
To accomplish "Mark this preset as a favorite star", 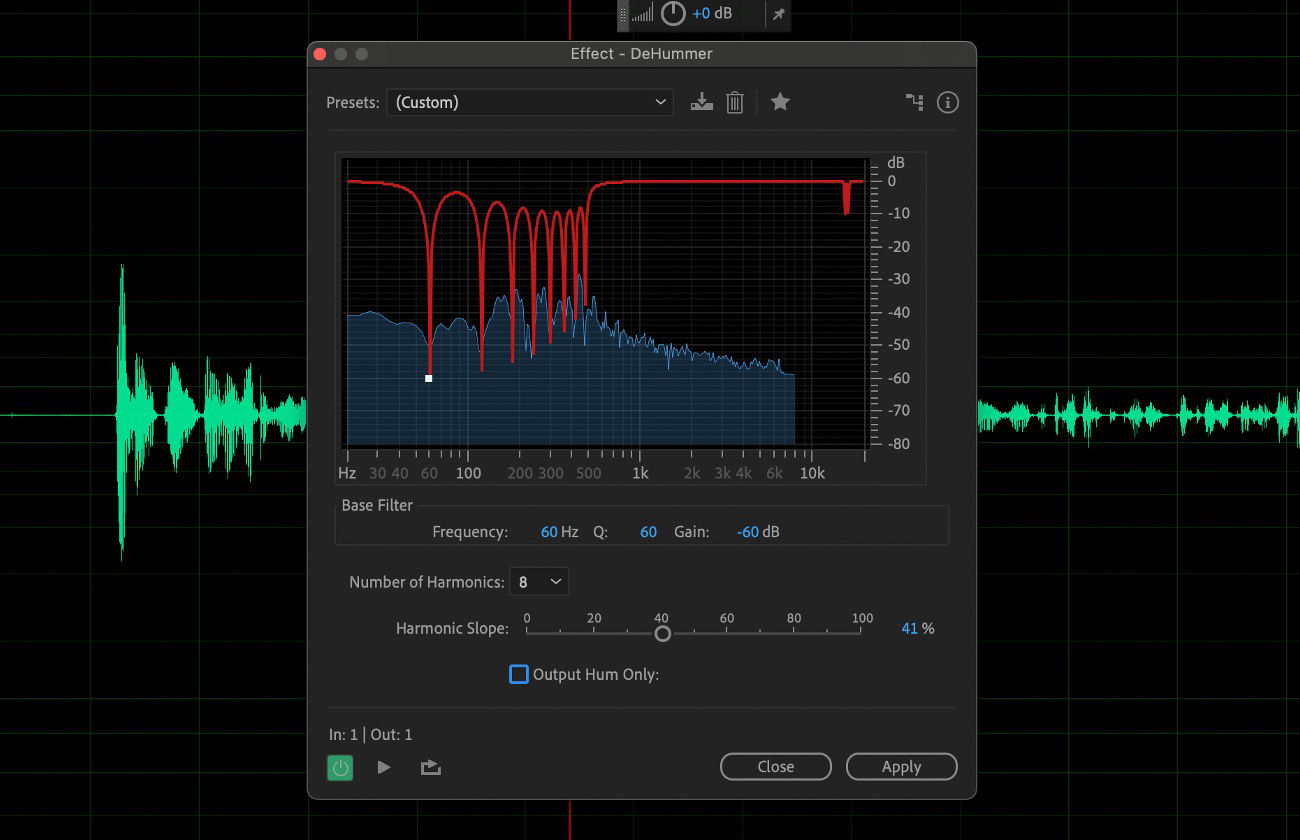I will (x=780, y=102).
